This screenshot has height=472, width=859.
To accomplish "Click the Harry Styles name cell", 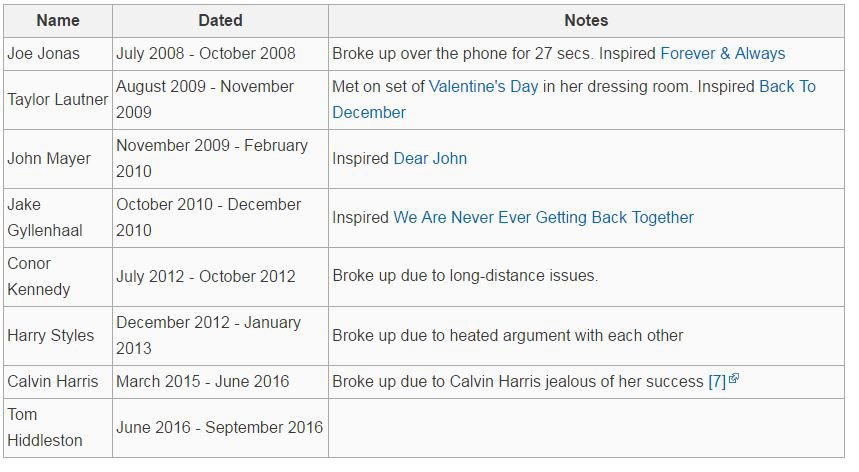I will point(50,336).
